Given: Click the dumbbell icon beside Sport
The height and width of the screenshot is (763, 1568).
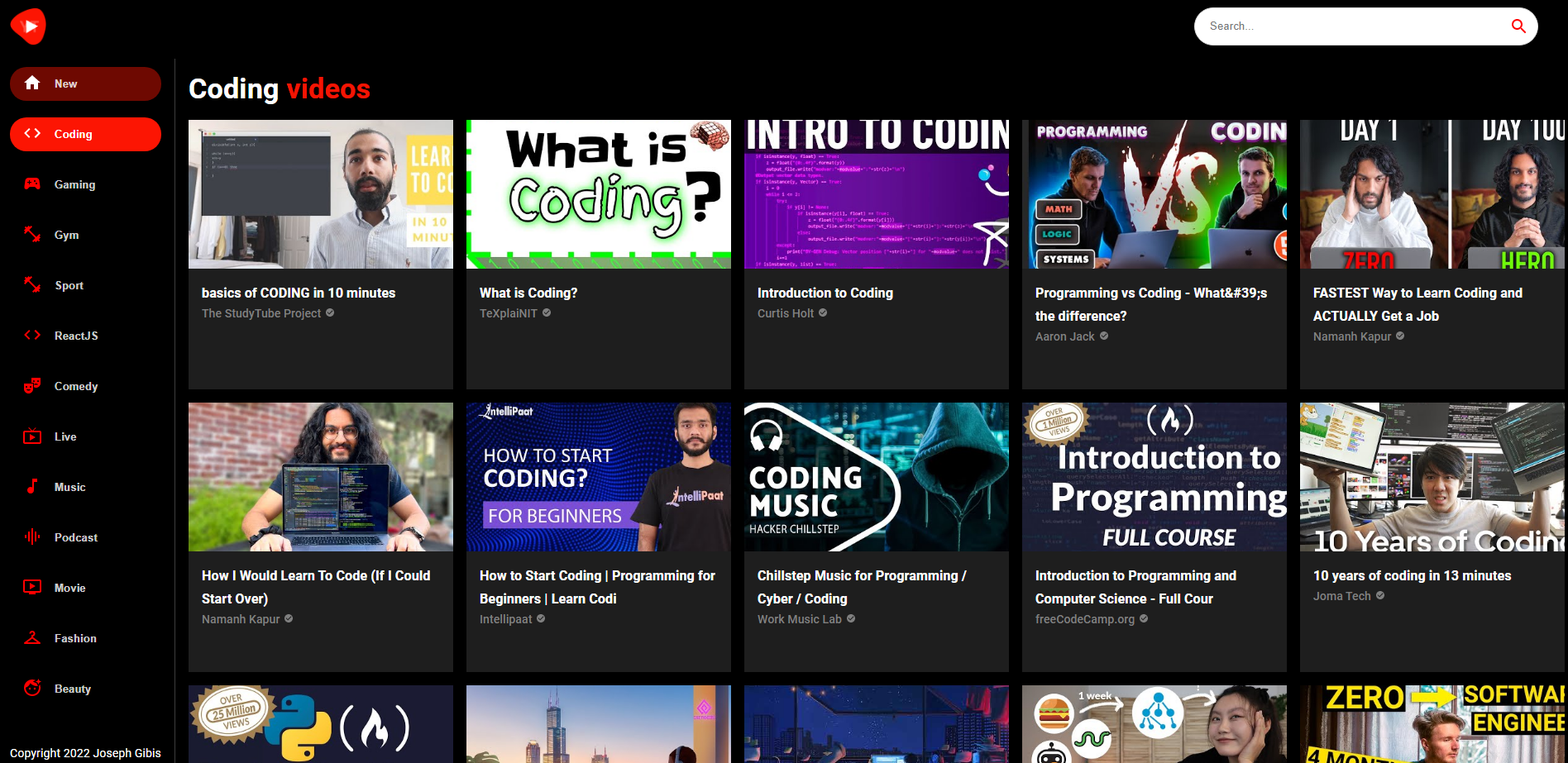Looking at the screenshot, I should (32, 284).
